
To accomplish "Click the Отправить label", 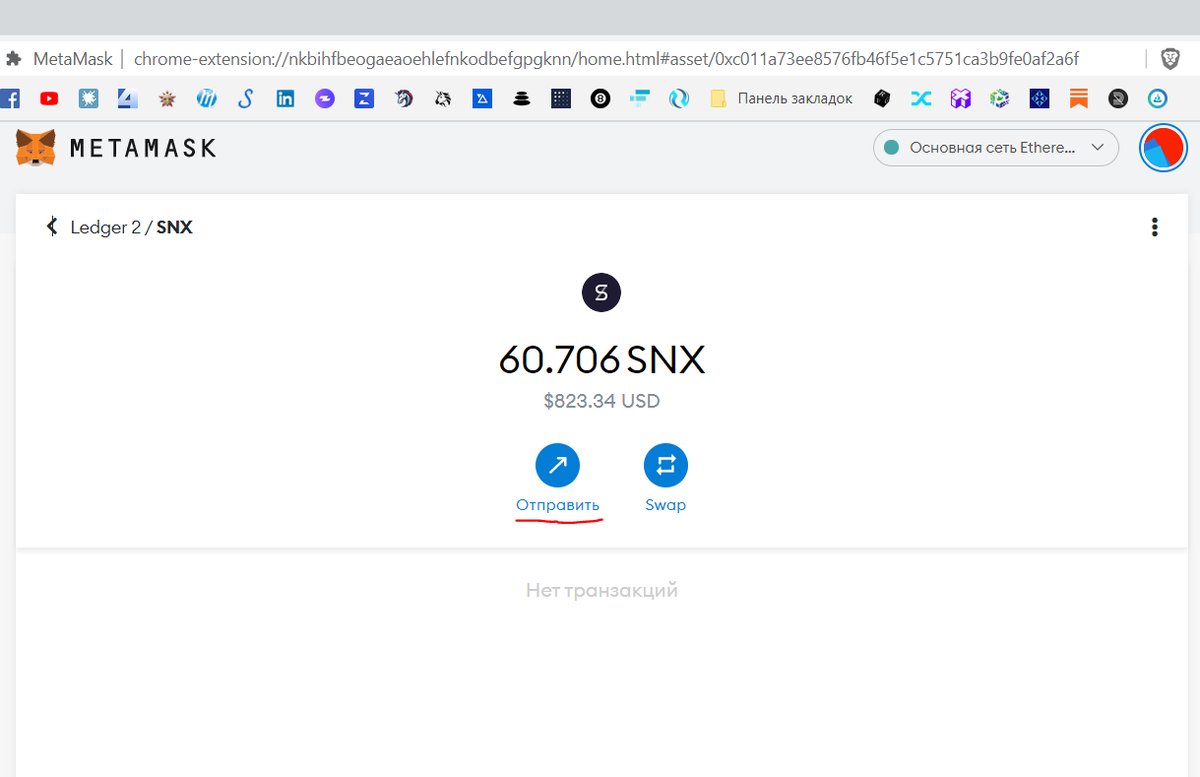I will [558, 505].
